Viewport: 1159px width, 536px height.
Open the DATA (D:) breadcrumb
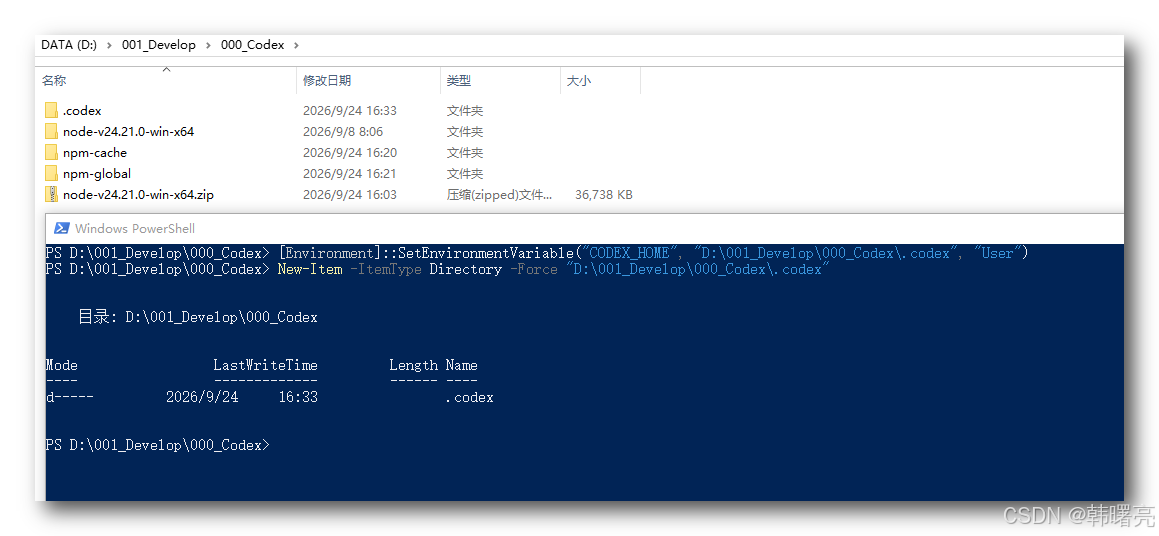(69, 45)
